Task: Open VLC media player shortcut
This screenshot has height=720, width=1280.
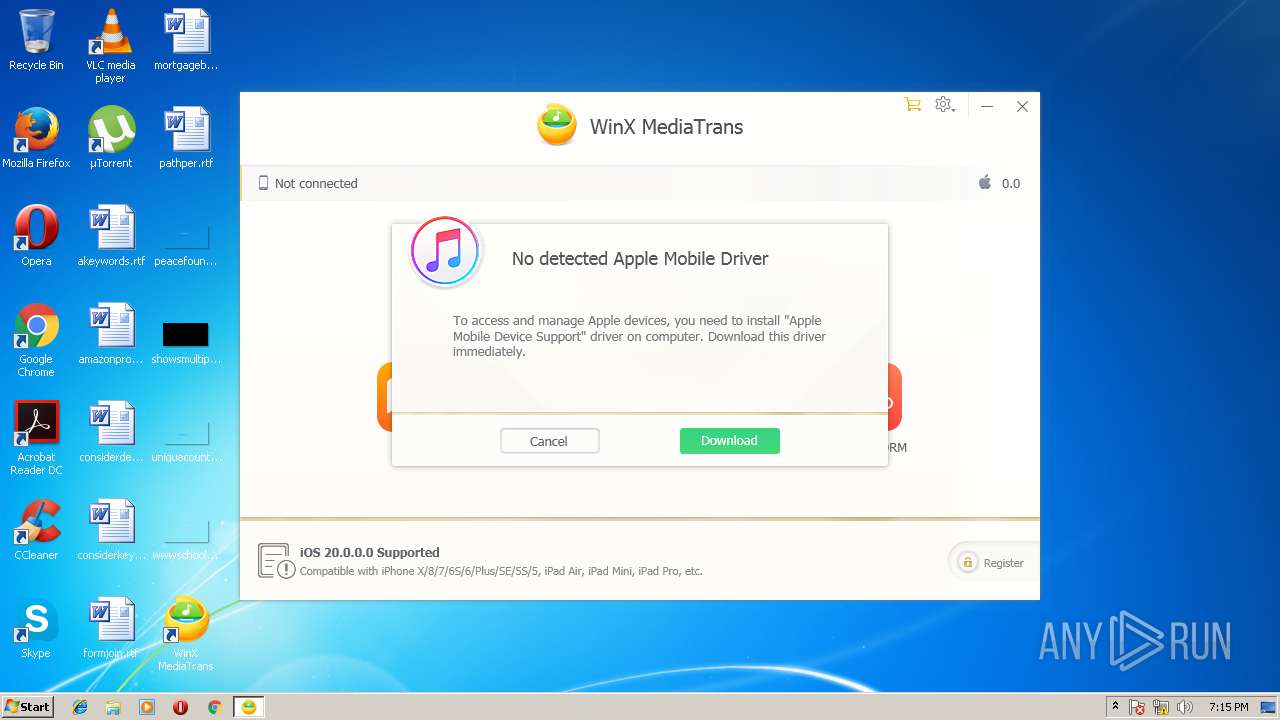Action: 110,46
